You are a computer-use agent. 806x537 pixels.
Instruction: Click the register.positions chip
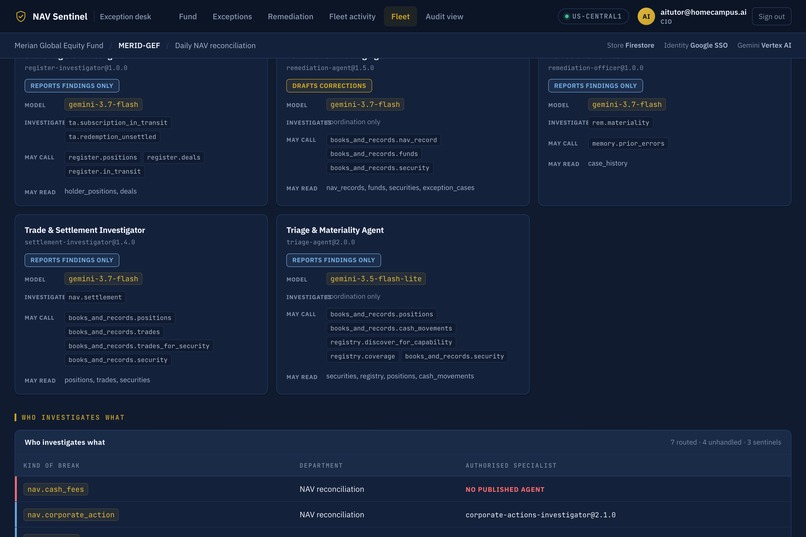103,157
